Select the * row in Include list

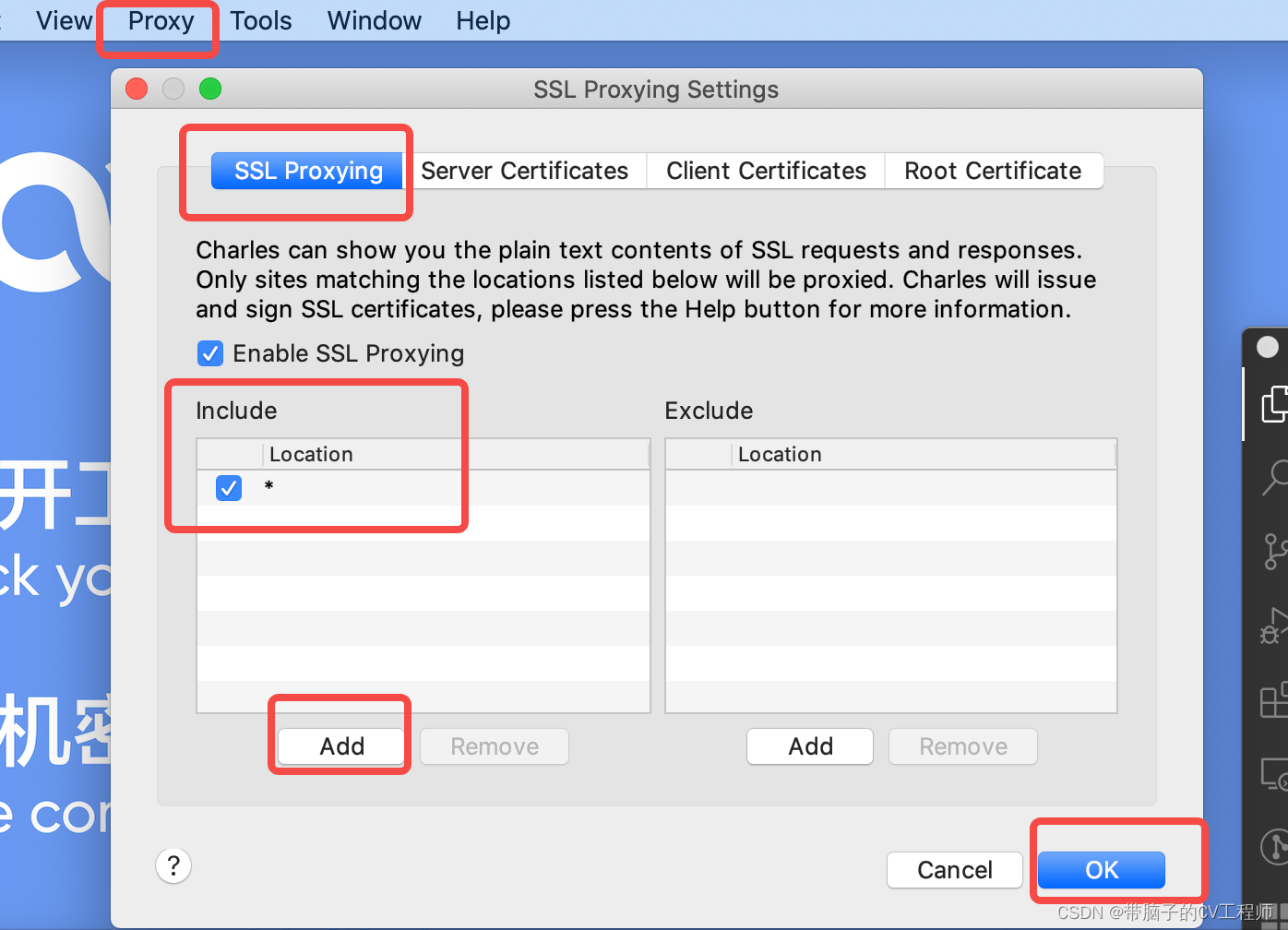(423, 487)
